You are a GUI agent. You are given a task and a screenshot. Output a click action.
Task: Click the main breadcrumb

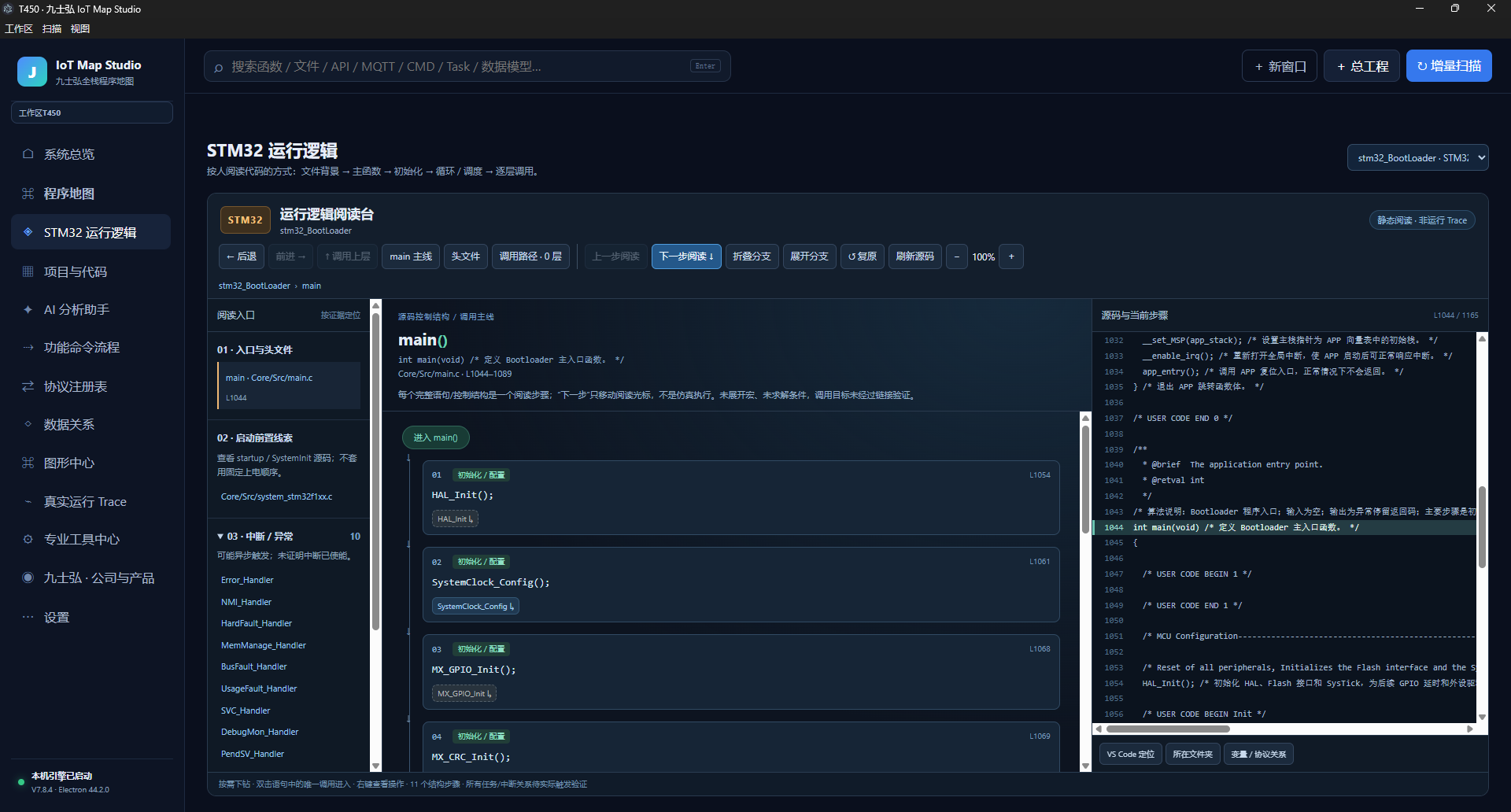click(x=312, y=286)
